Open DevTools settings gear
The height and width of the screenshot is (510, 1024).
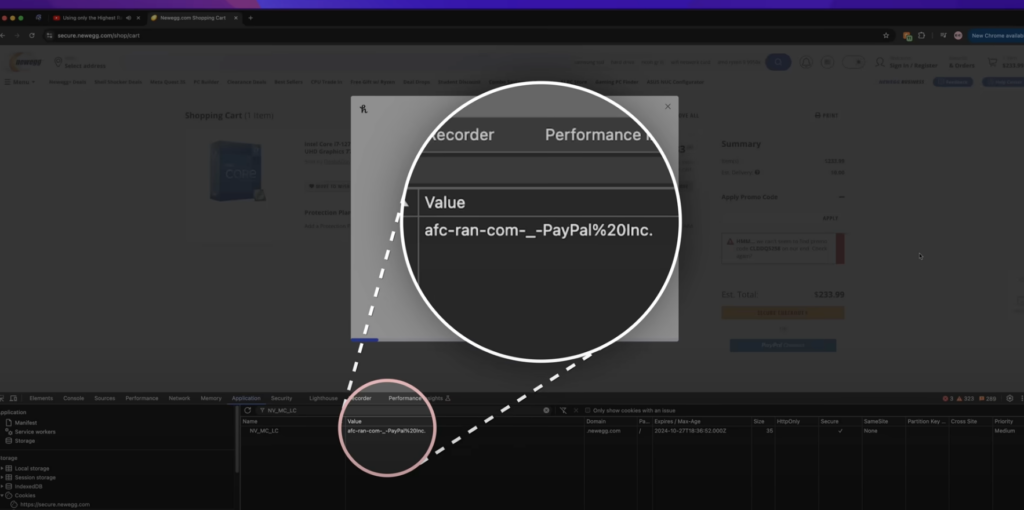[x=1010, y=398]
